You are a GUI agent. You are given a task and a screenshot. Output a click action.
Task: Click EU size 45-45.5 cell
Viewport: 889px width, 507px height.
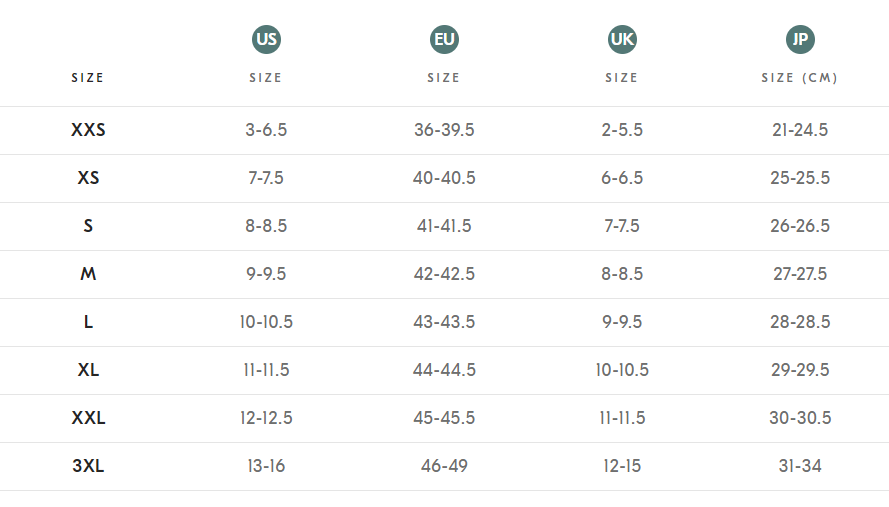click(444, 418)
